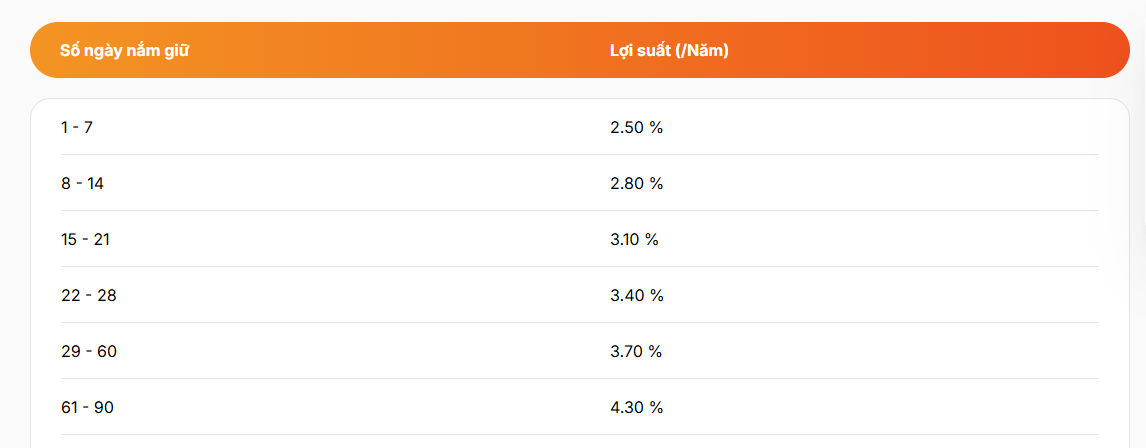Click the 3.40 % yield value
The width and height of the screenshot is (1146, 448).
pos(637,295)
